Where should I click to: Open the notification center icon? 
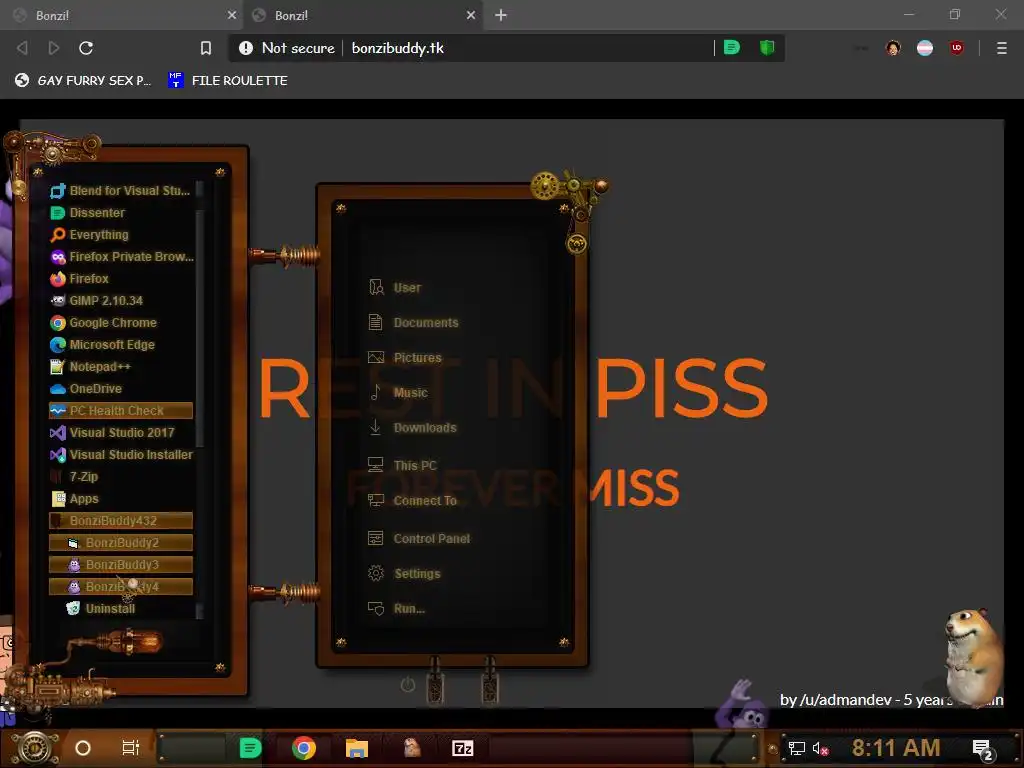(x=983, y=749)
